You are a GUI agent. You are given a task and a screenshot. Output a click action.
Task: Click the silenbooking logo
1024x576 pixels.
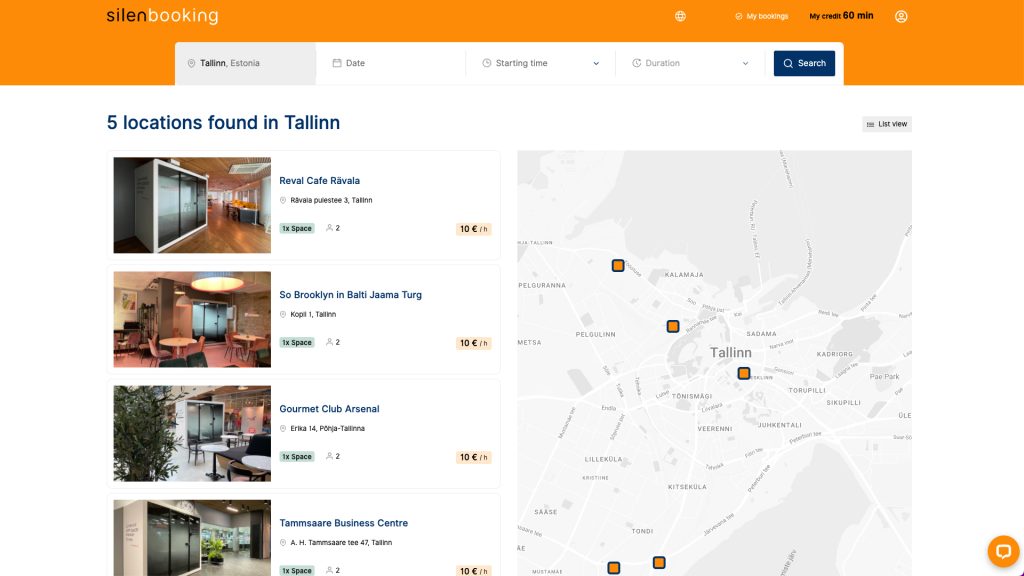[163, 16]
